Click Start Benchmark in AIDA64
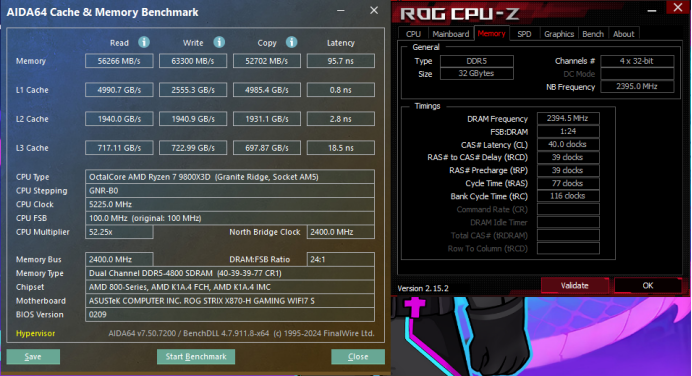The width and height of the screenshot is (692, 376). 196,357
